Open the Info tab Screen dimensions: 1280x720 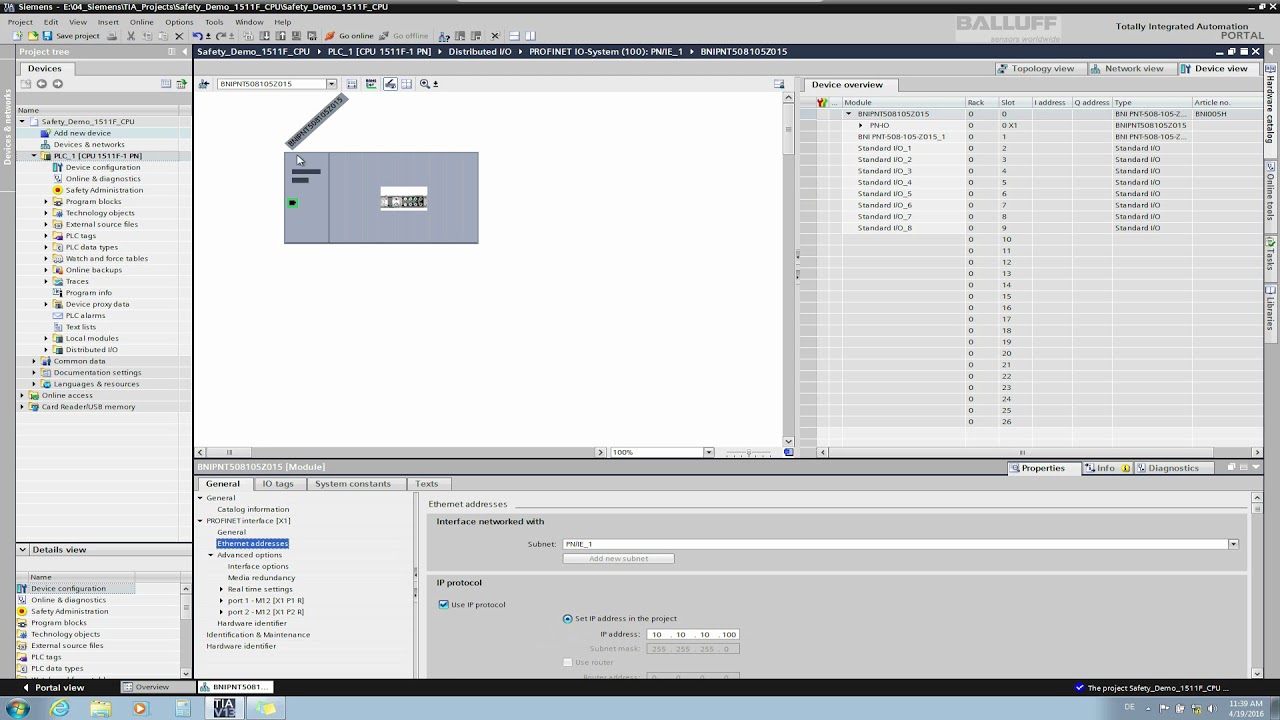1107,468
